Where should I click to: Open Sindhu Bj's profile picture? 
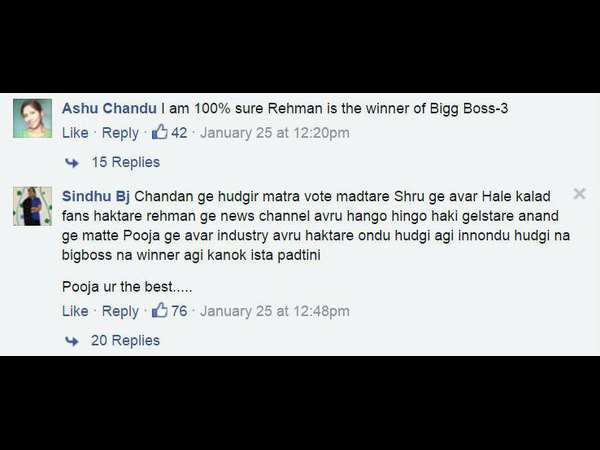click(x=33, y=206)
